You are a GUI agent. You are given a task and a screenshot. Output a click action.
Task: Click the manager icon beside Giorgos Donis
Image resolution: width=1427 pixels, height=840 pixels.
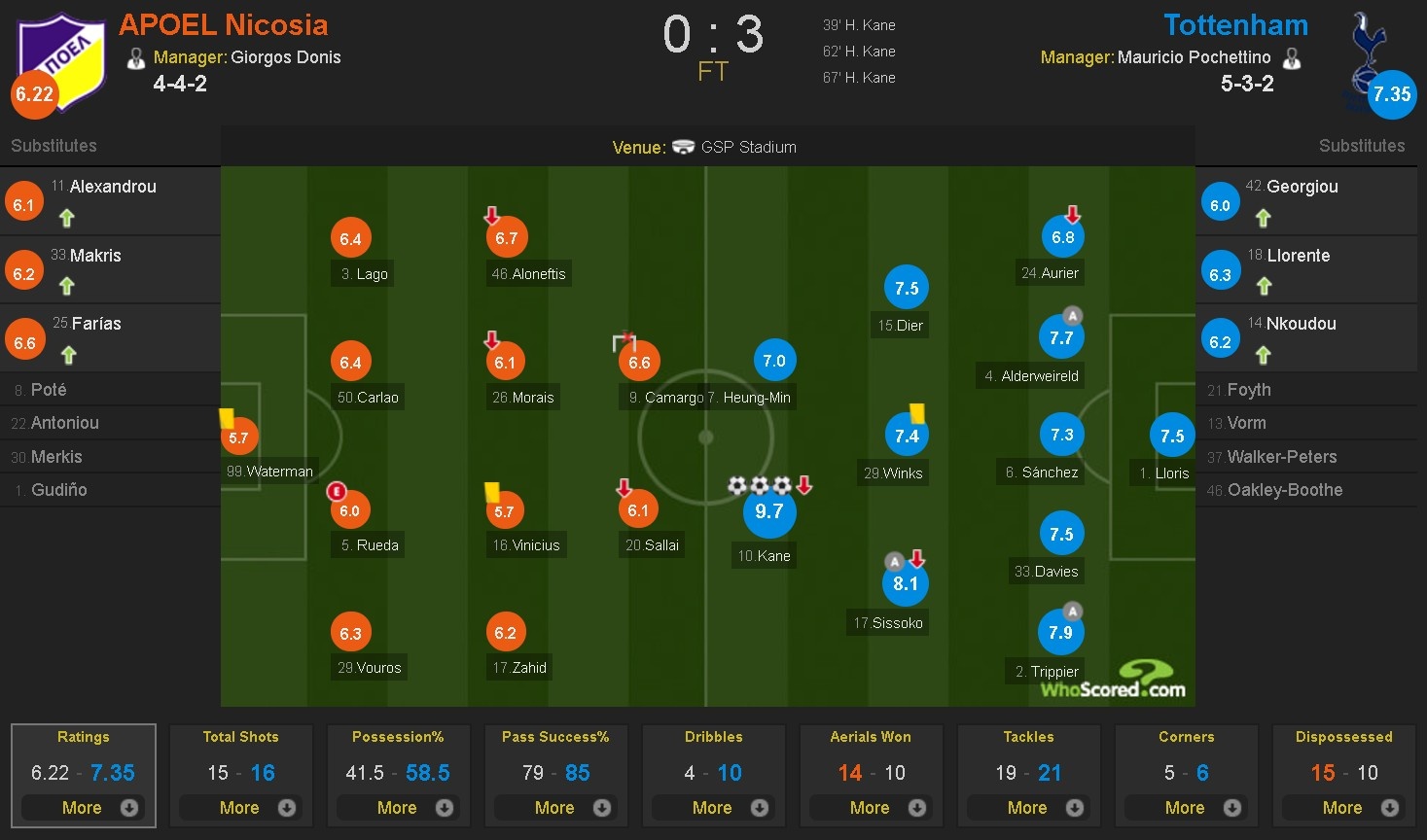136,58
